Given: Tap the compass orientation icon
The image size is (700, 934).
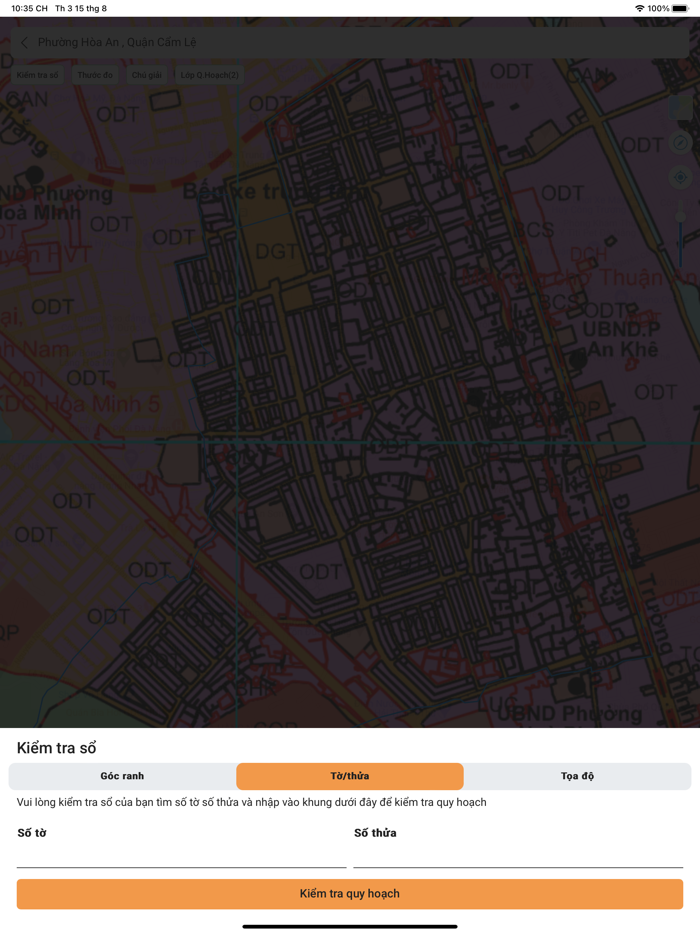Looking at the screenshot, I should tap(680, 143).
